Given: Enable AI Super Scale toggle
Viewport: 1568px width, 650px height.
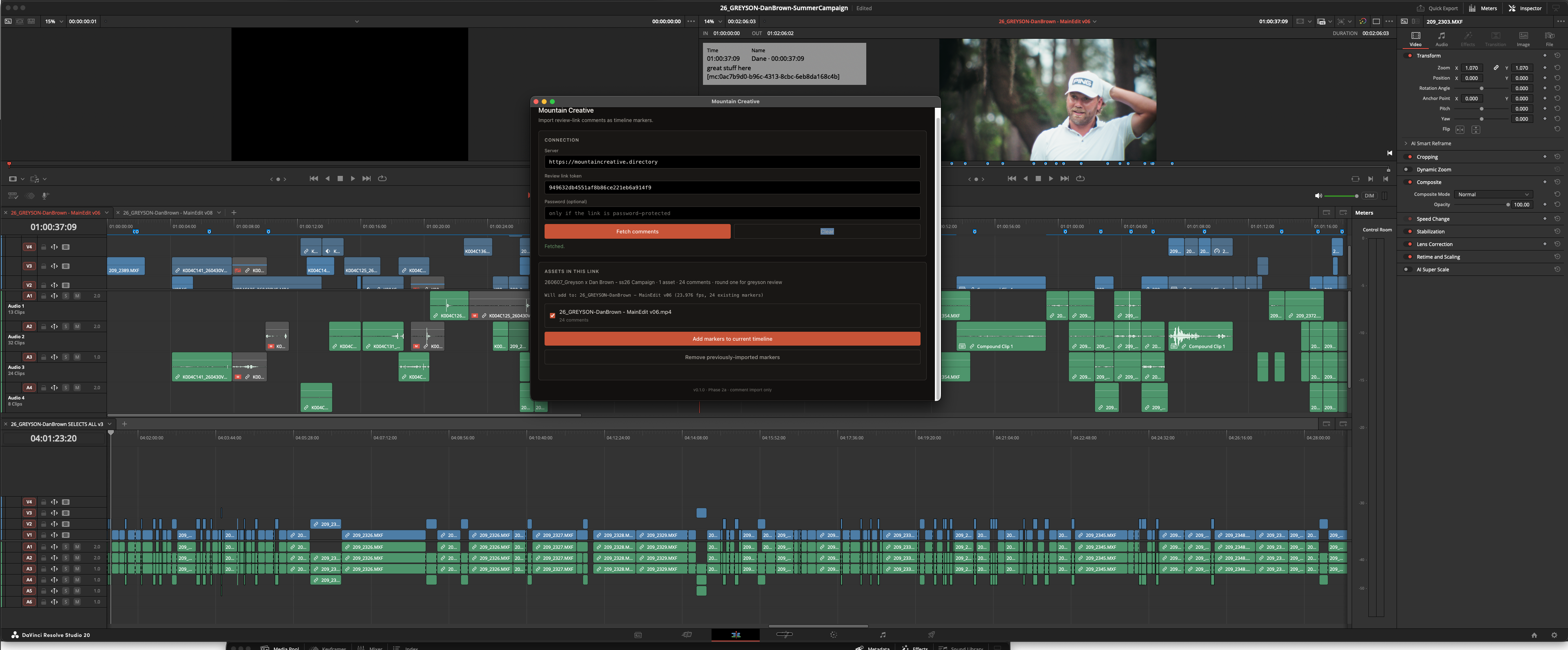Looking at the screenshot, I should click(1407, 269).
